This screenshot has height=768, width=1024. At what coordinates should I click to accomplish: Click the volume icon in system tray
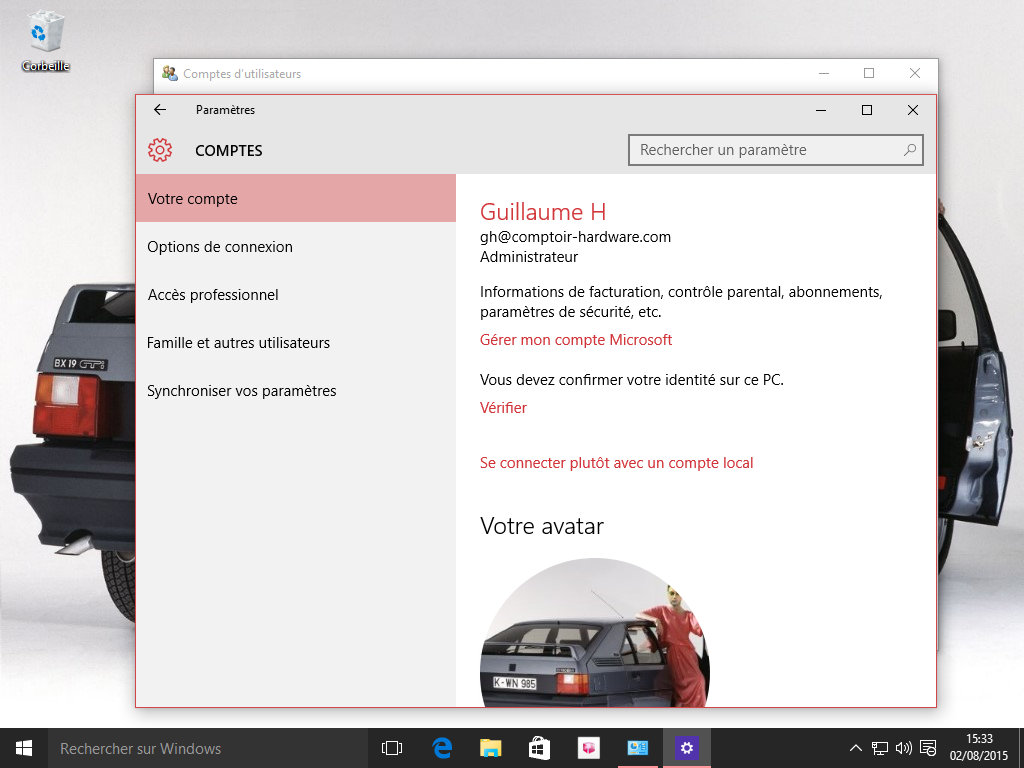904,748
